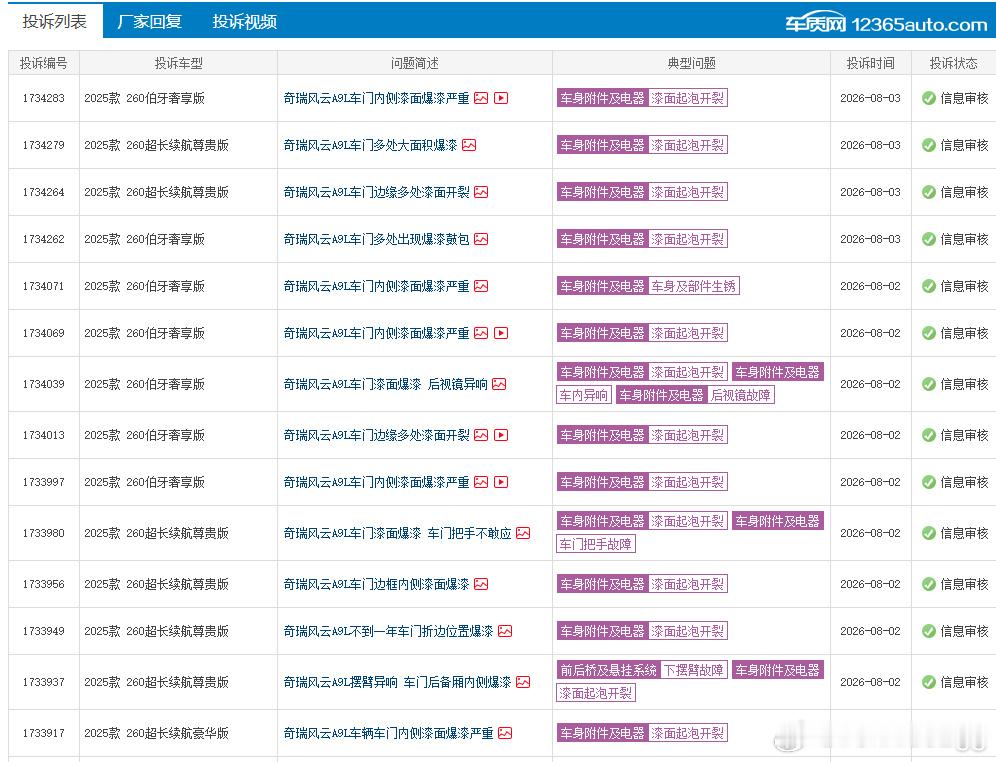
Task: Play video icon for complaint 1734013
Action: click(x=501, y=435)
